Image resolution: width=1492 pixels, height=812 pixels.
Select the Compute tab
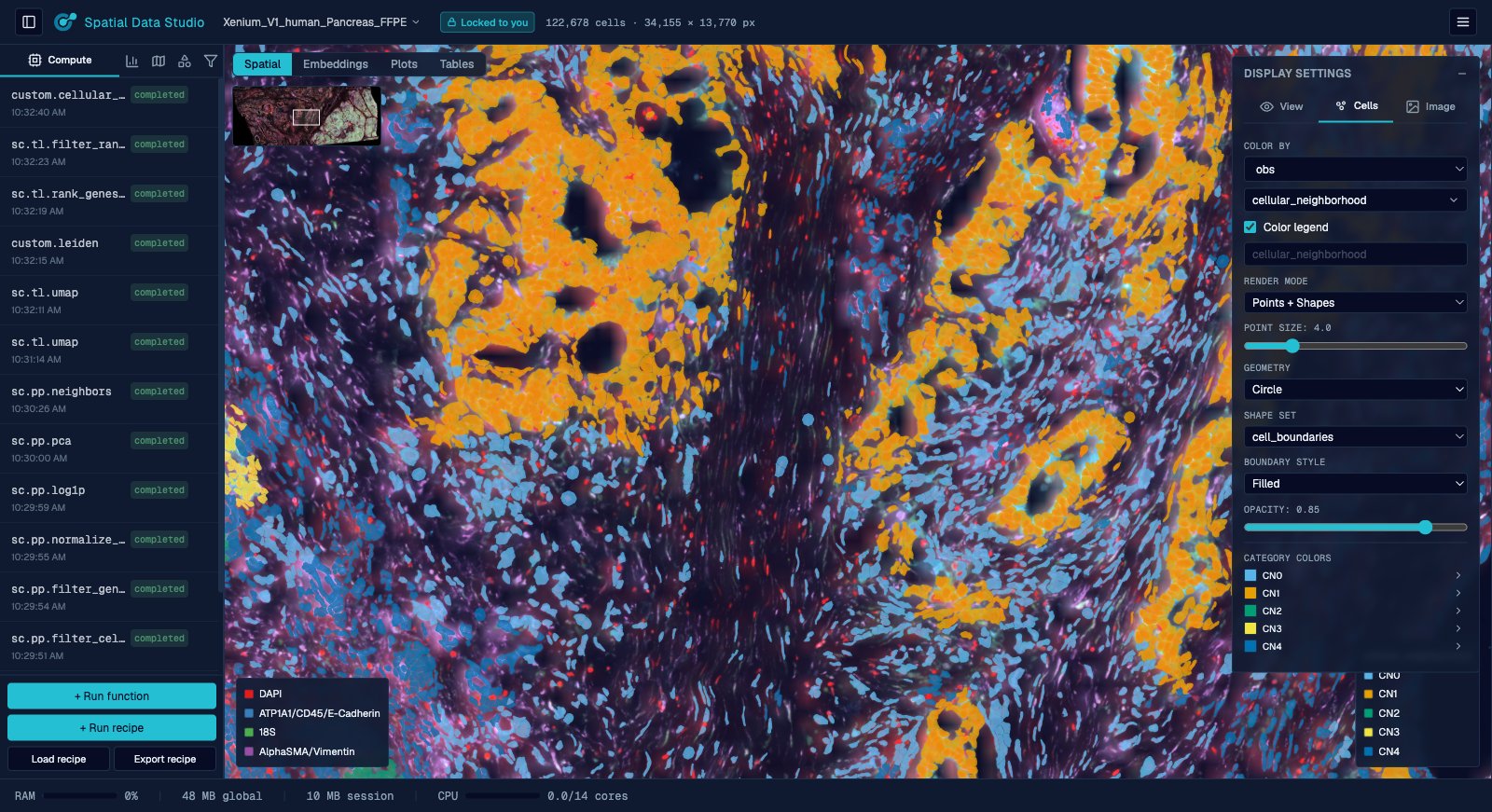click(x=60, y=60)
